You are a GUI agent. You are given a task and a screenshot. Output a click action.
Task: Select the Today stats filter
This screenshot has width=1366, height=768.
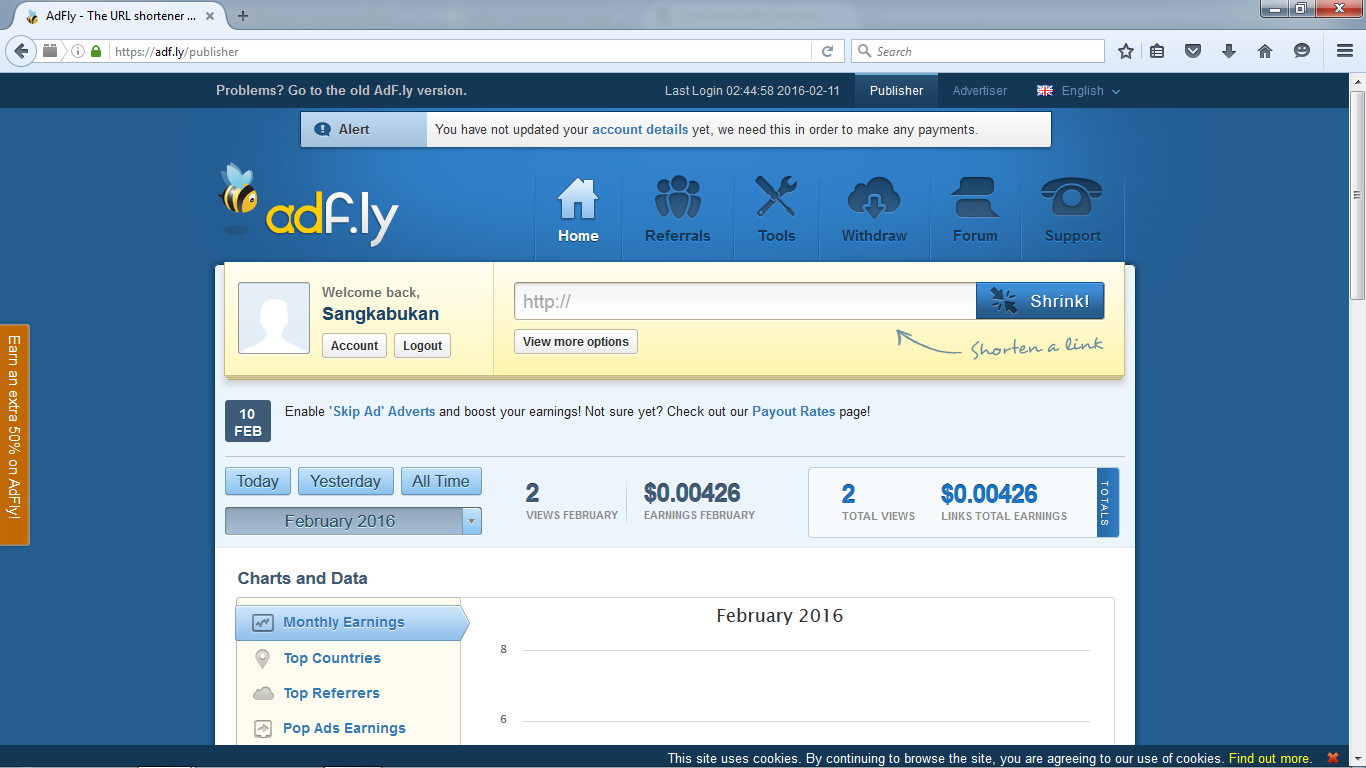[x=257, y=481]
